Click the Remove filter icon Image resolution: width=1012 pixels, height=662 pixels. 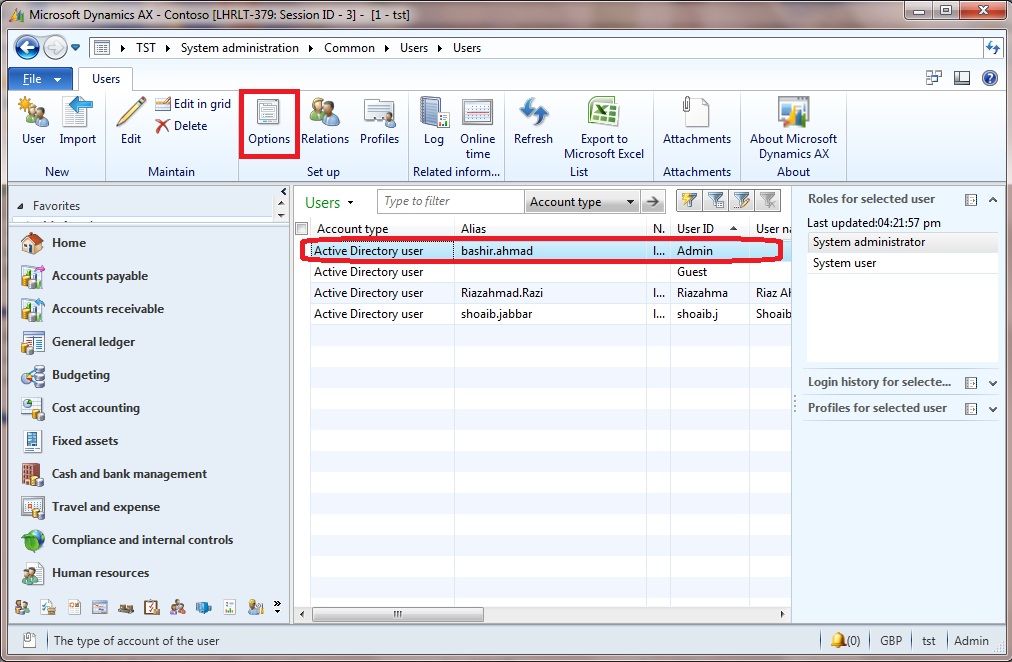[768, 201]
